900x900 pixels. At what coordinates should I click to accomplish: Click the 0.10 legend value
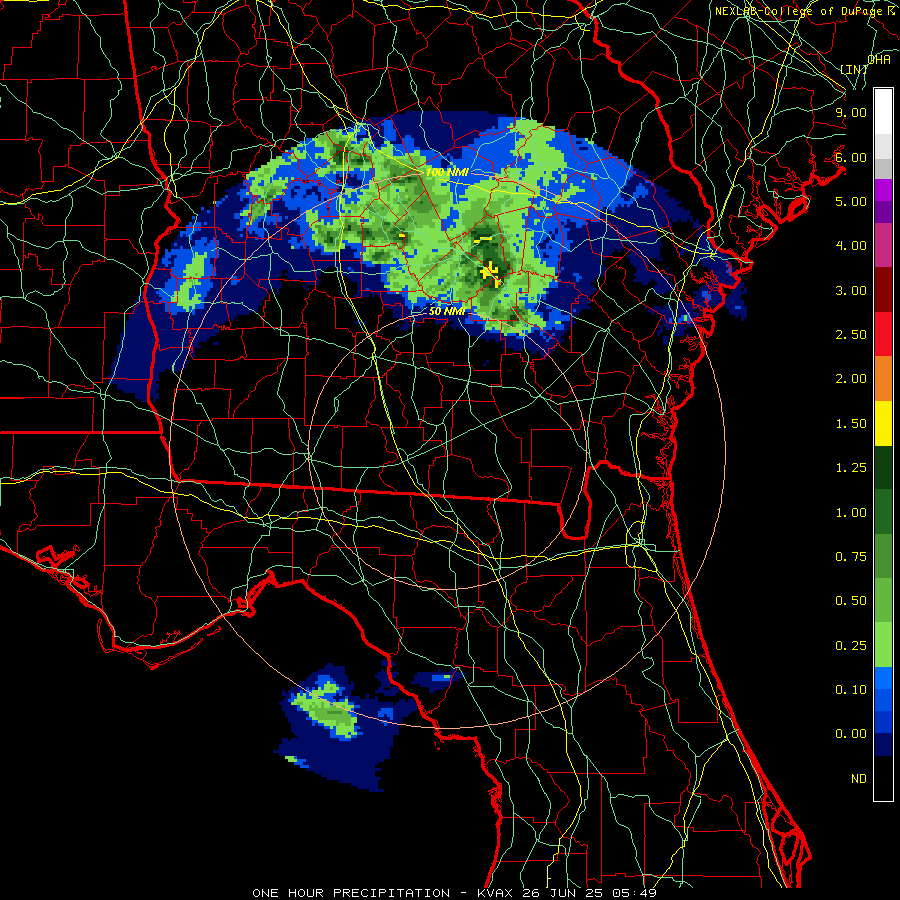tap(851, 690)
